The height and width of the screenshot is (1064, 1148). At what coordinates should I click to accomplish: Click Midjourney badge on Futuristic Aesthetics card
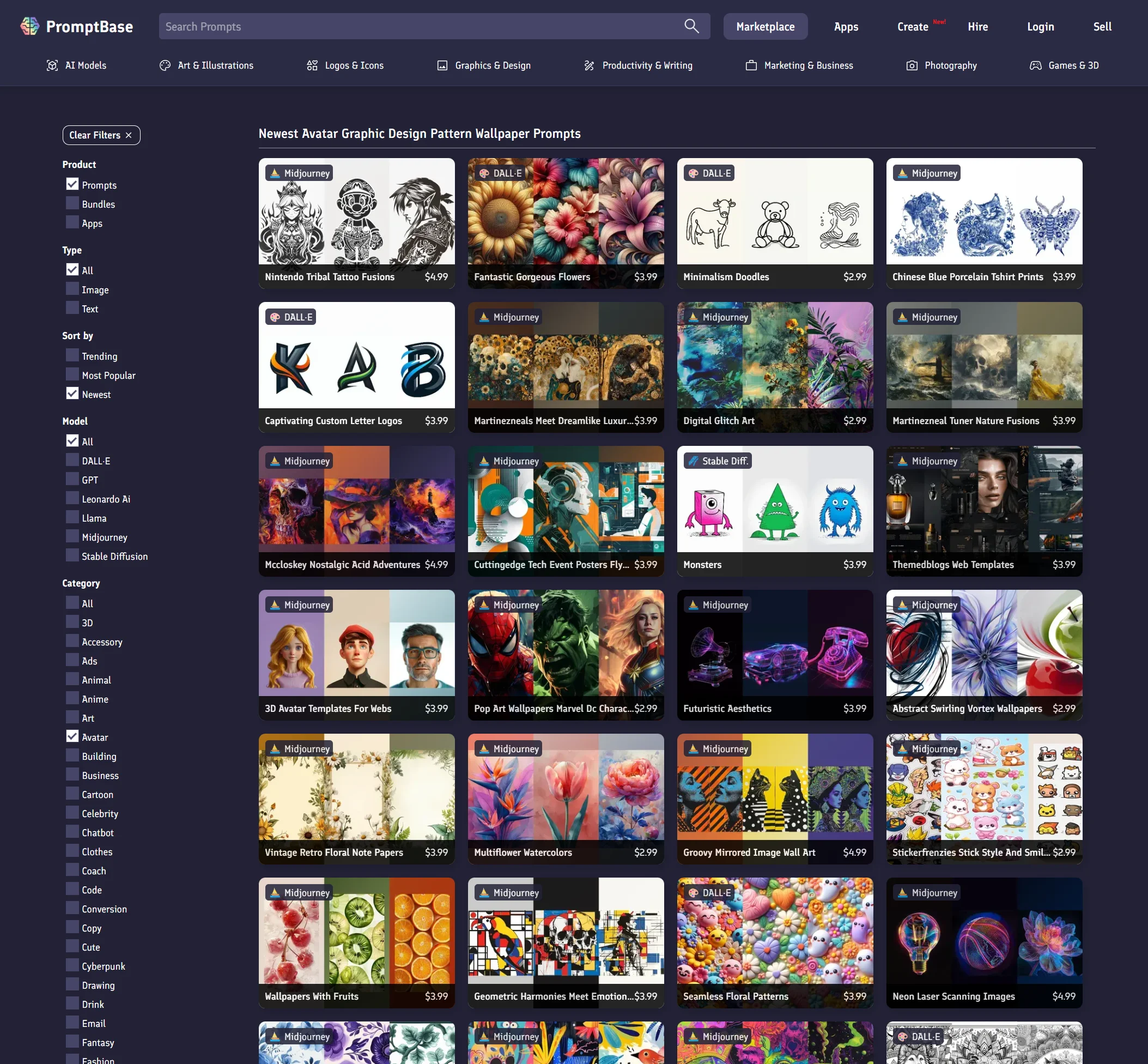[718, 605]
